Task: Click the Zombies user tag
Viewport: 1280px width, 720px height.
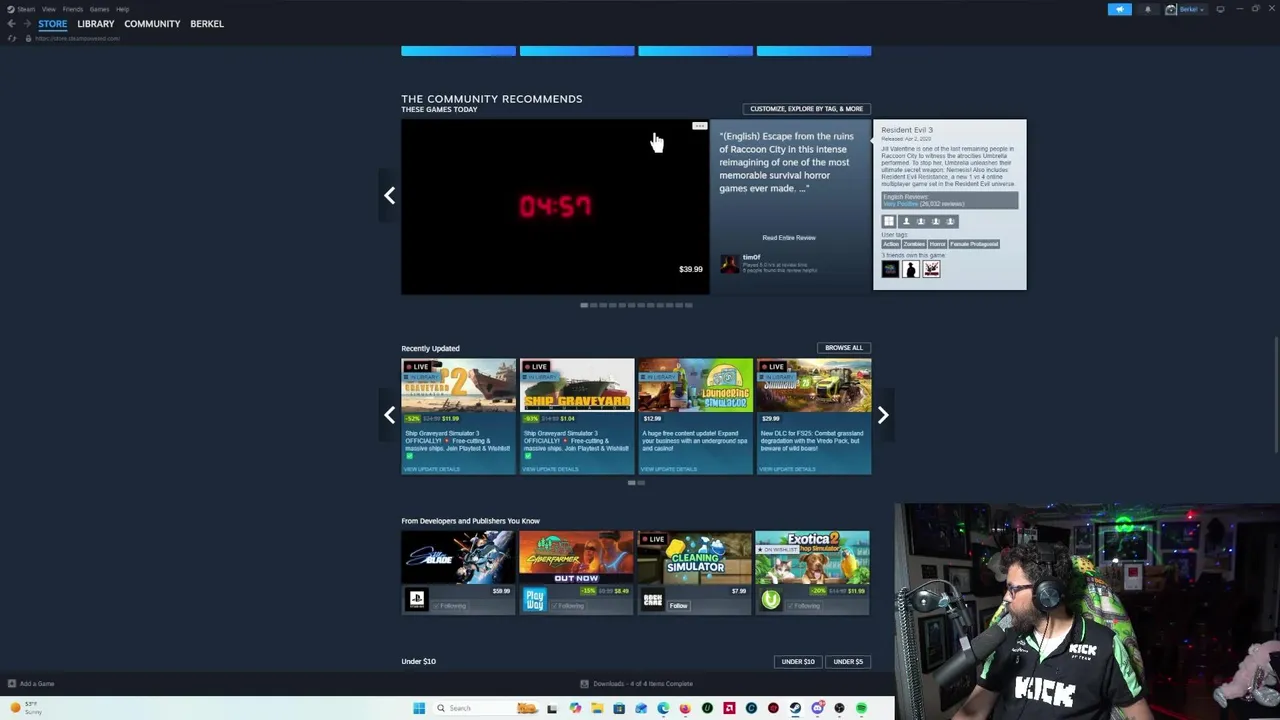Action: (x=914, y=244)
